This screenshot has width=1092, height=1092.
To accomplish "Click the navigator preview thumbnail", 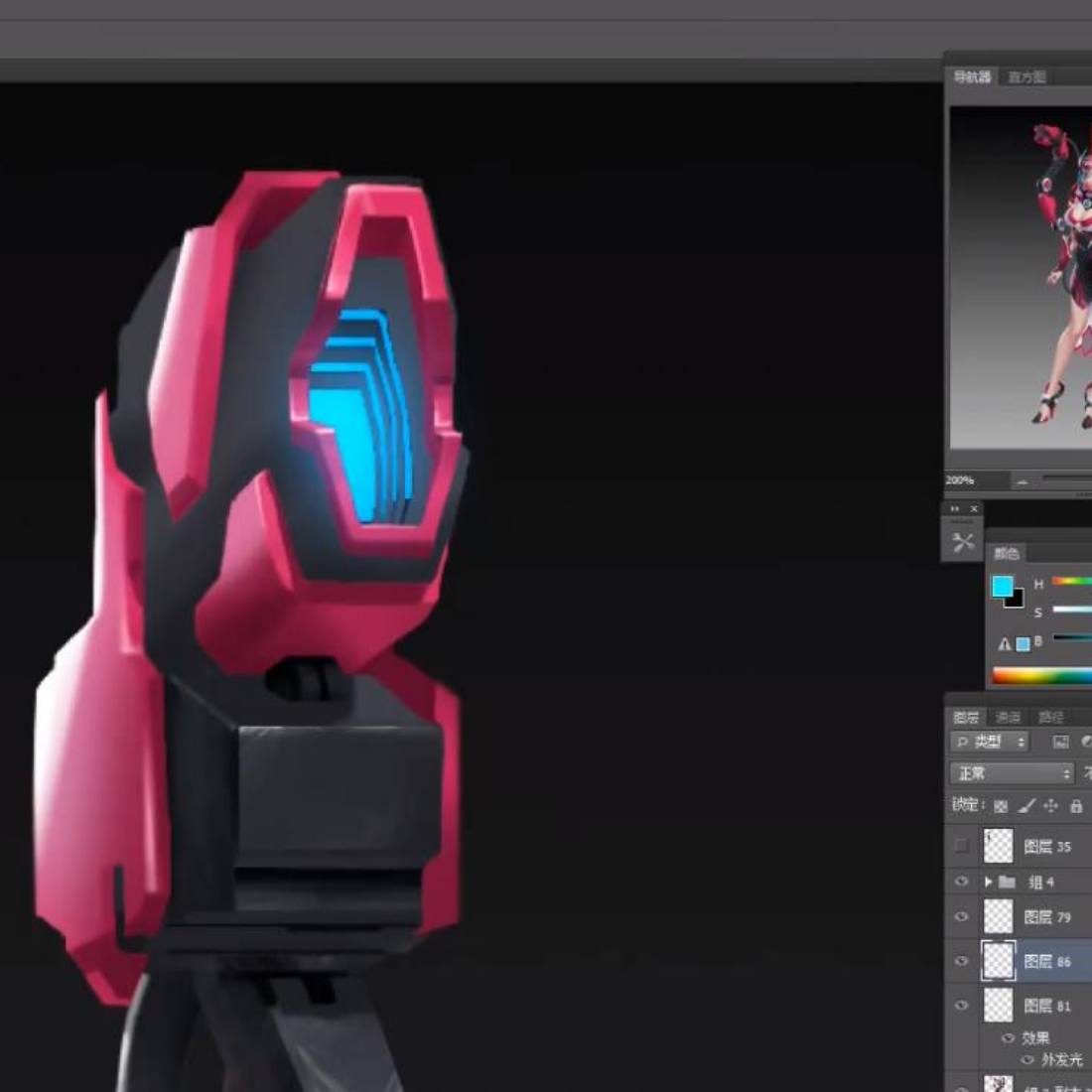I will coord(1021,277).
